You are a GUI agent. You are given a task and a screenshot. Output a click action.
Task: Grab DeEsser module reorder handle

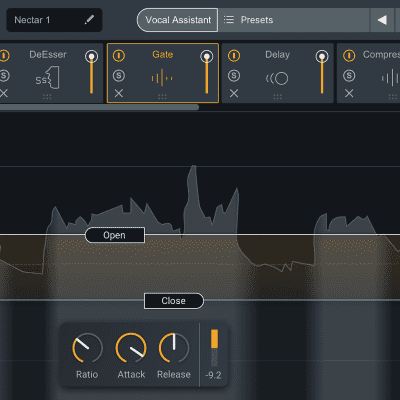click(47, 97)
